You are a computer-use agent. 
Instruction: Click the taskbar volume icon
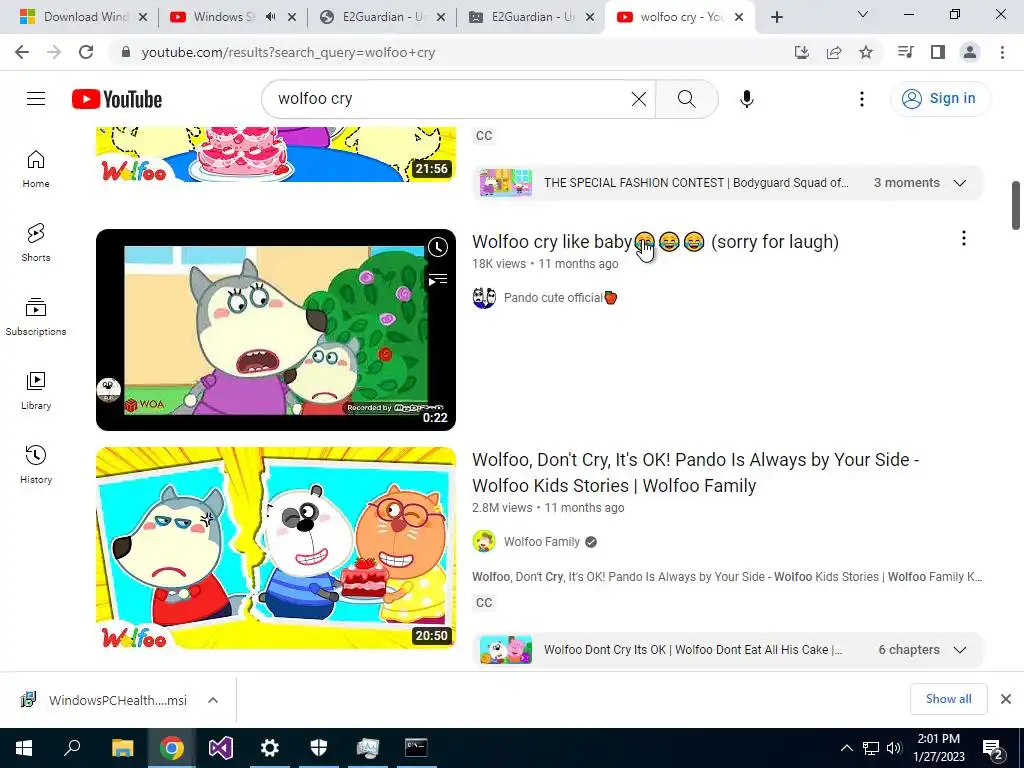pyautogui.click(x=894, y=748)
